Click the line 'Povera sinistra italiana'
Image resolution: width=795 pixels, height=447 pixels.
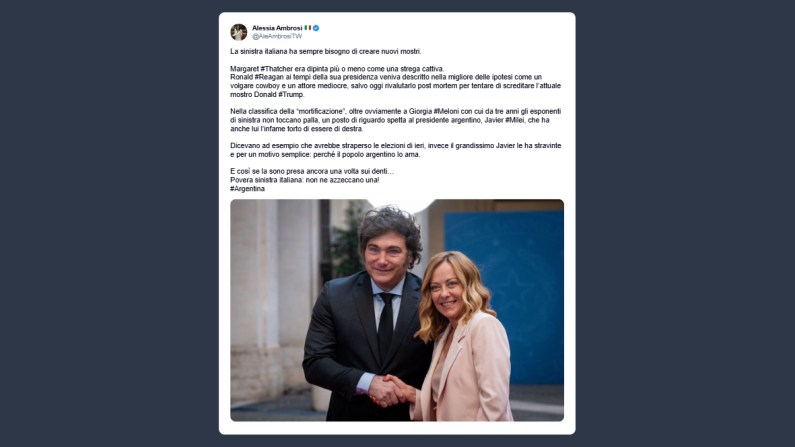coord(305,180)
